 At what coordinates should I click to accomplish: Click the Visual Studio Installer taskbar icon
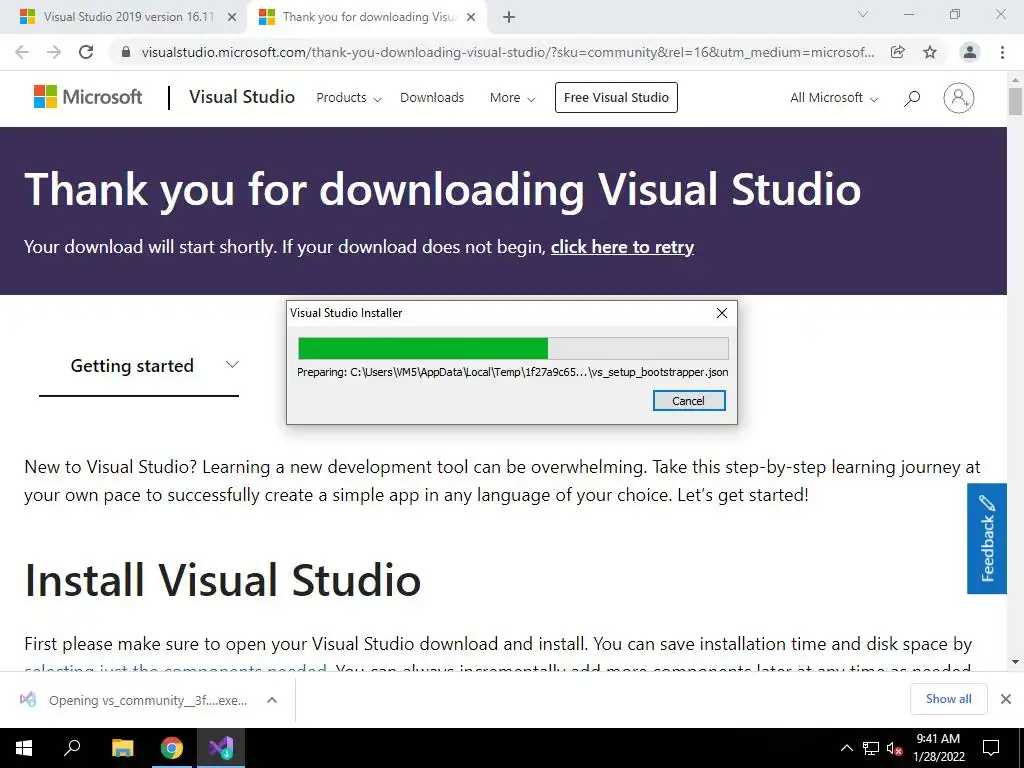click(x=221, y=748)
